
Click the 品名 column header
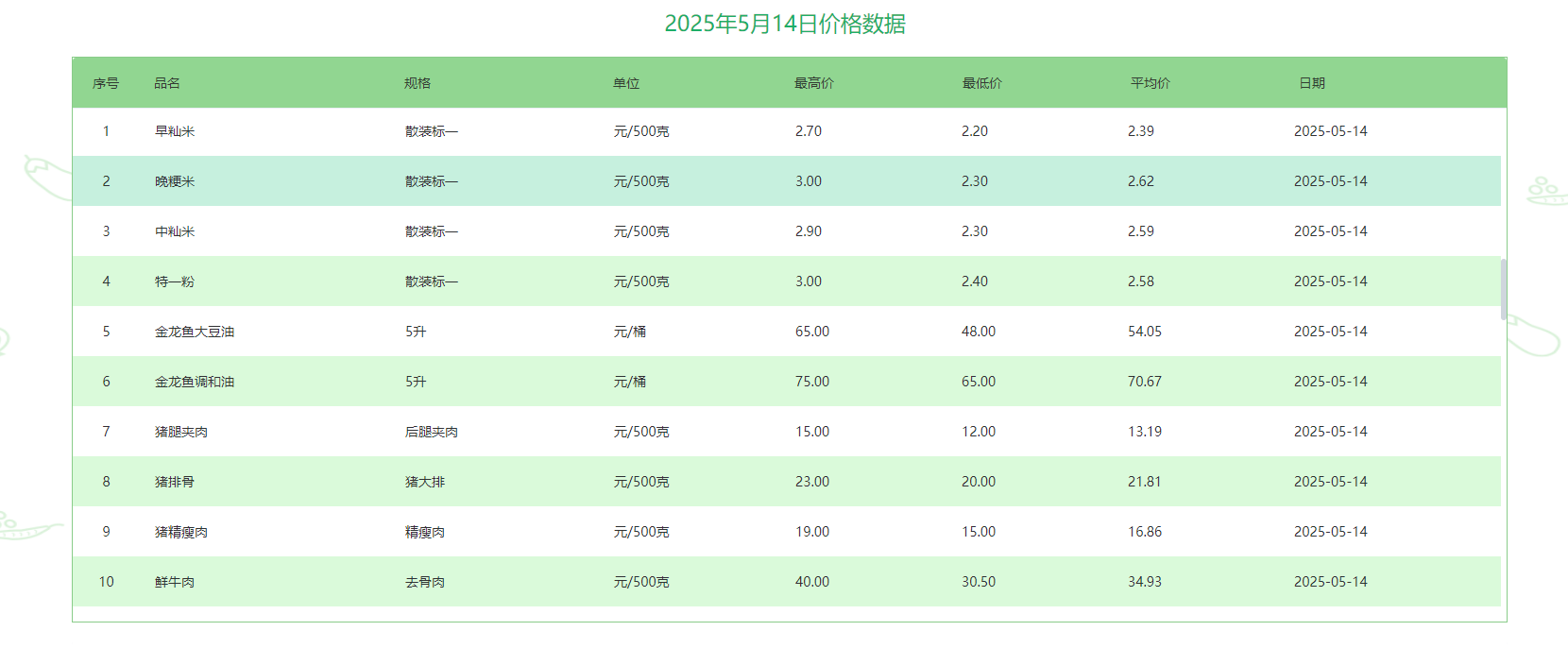click(167, 83)
